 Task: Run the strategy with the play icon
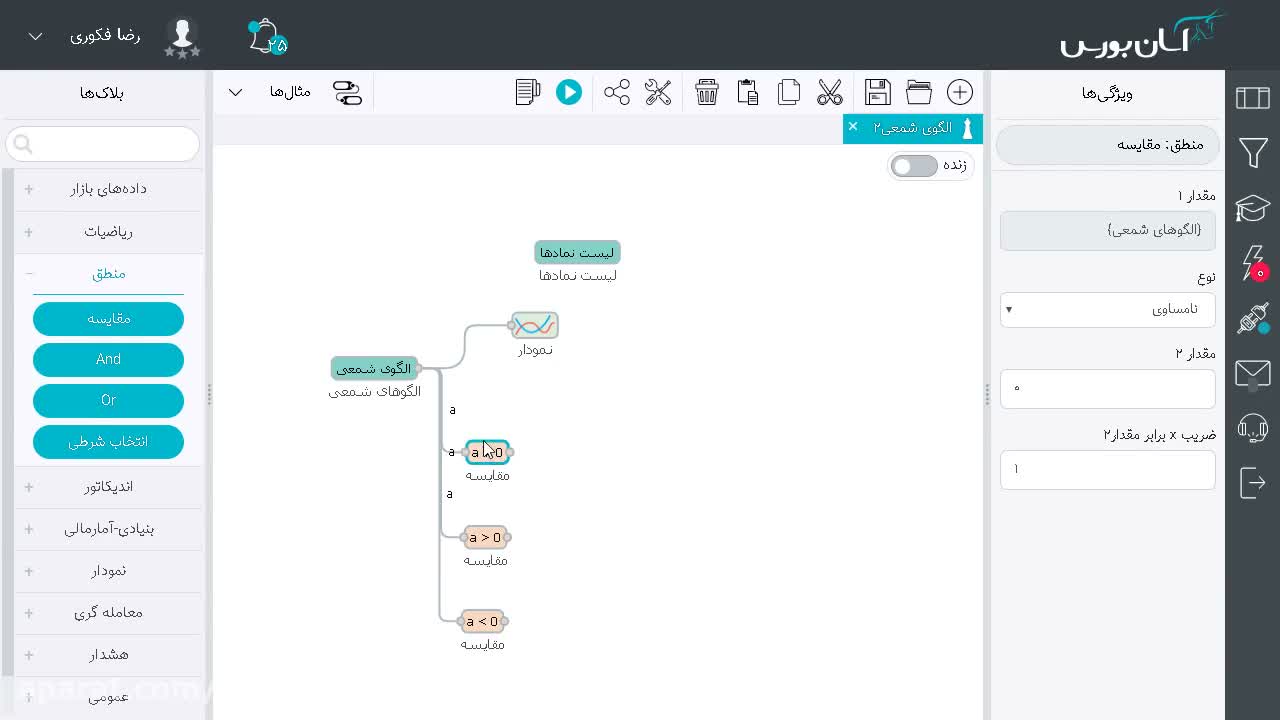(568, 92)
